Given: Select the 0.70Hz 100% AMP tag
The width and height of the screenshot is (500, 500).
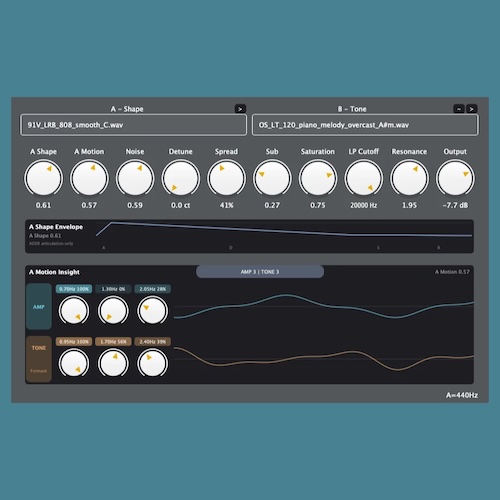Looking at the screenshot, I should (74, 289).
